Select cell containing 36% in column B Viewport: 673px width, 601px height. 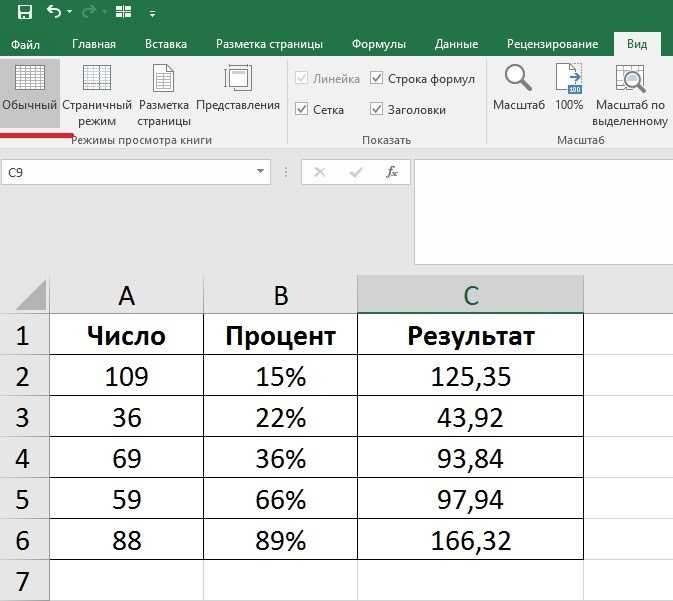280,458
